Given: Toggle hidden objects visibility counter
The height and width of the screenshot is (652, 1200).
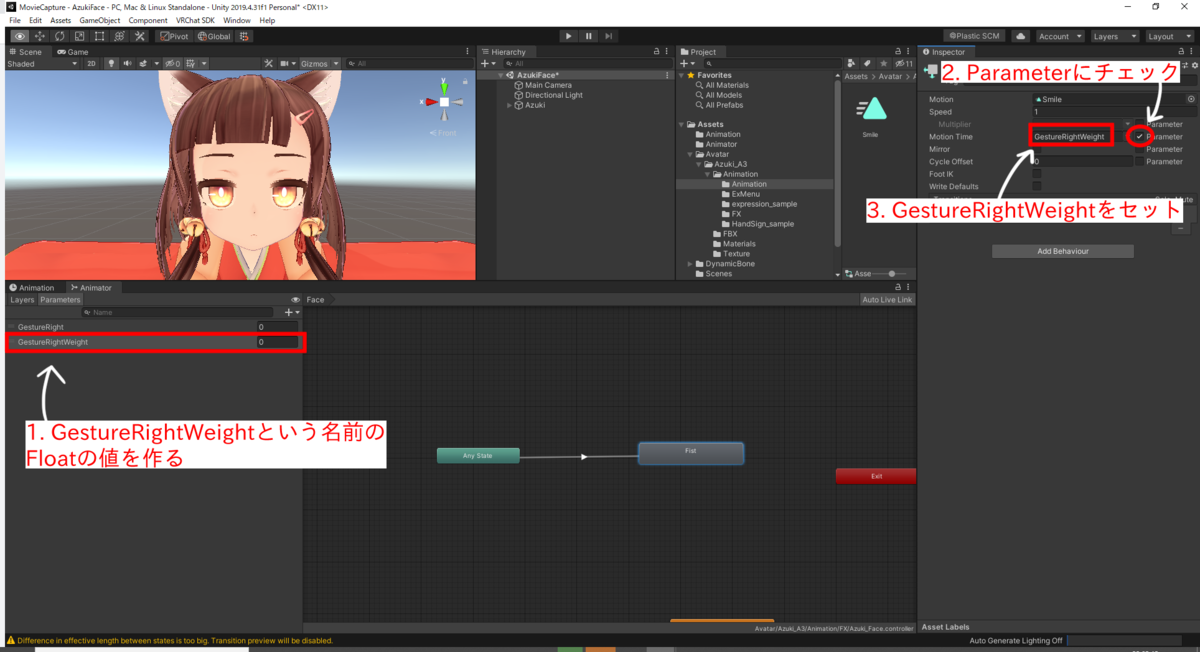Looking at the screenshot, I should [x=172, y=63].
